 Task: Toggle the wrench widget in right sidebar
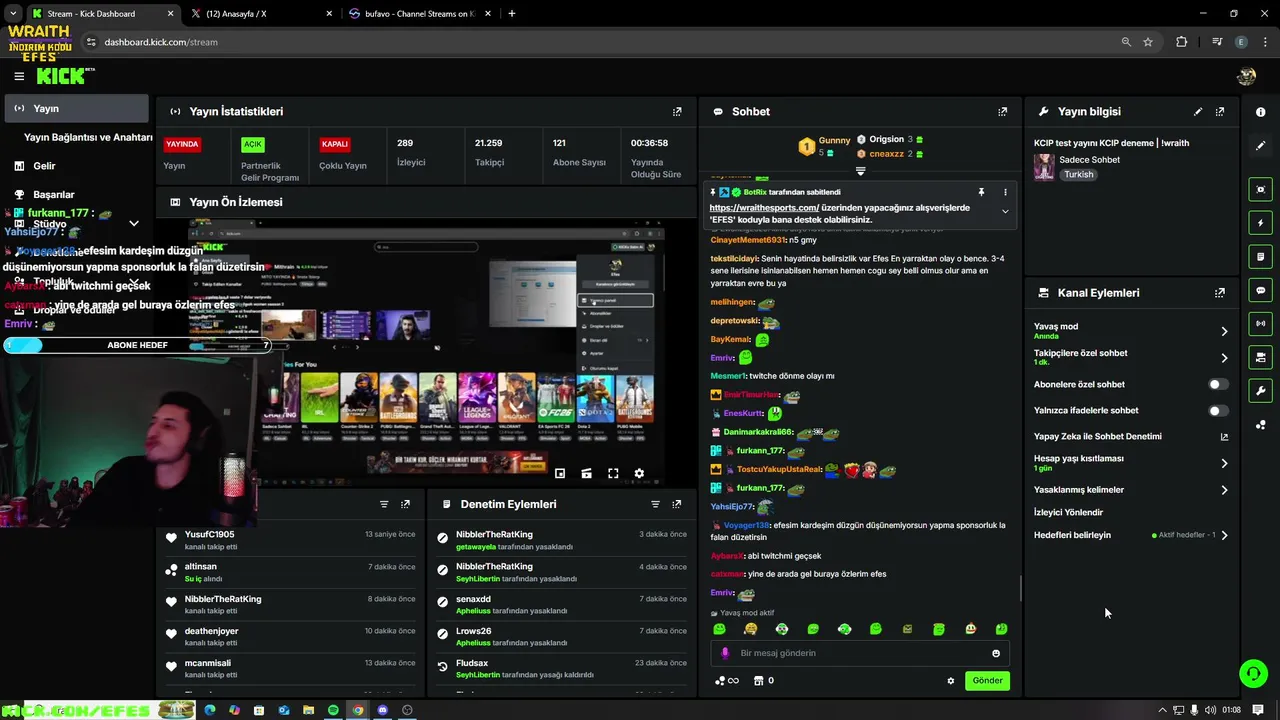1261,391
